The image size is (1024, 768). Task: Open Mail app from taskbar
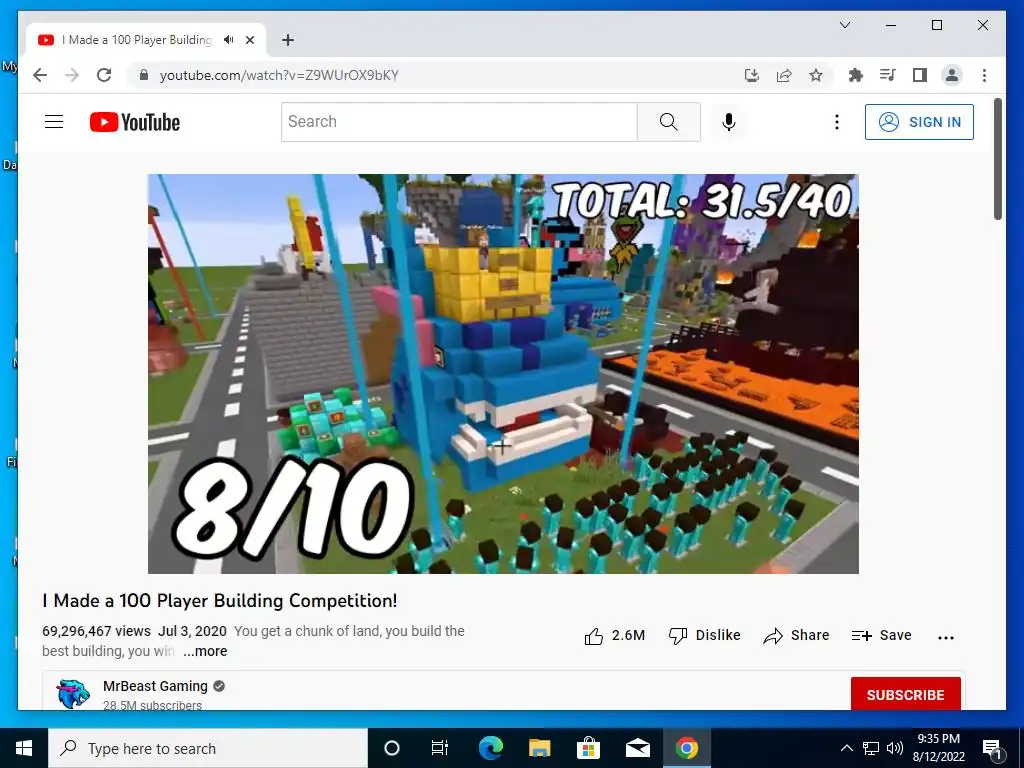637,748
